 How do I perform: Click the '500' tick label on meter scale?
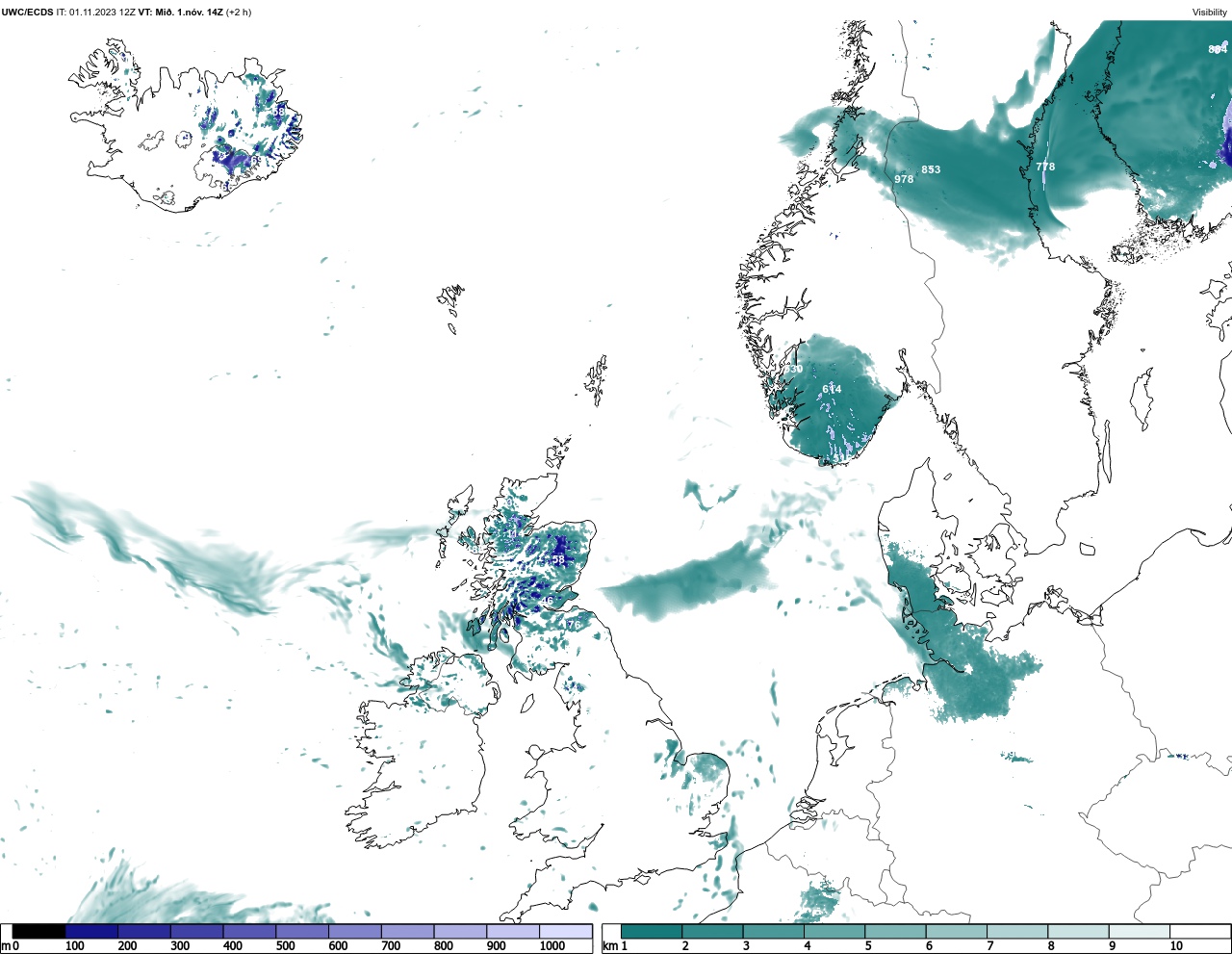click(285, 946)
